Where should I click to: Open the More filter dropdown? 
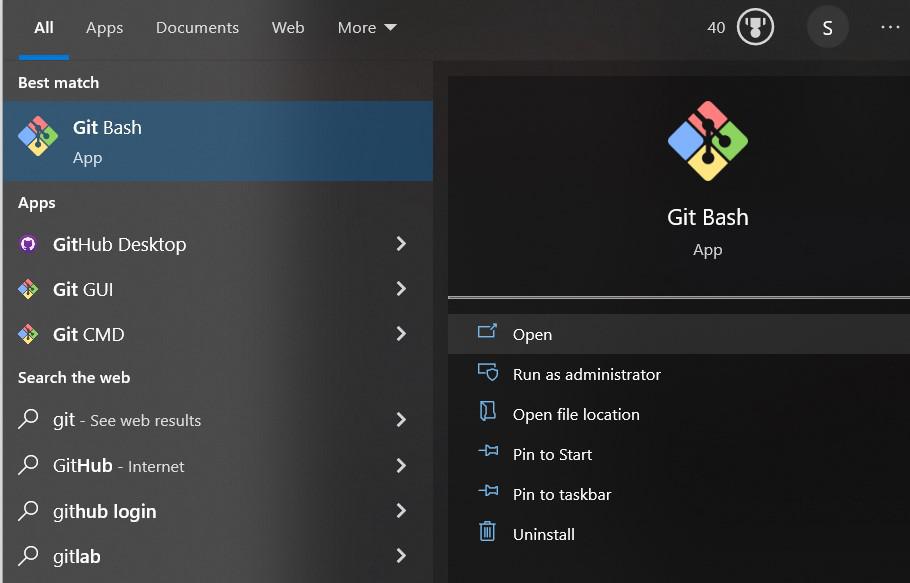[x=367, y=28]
